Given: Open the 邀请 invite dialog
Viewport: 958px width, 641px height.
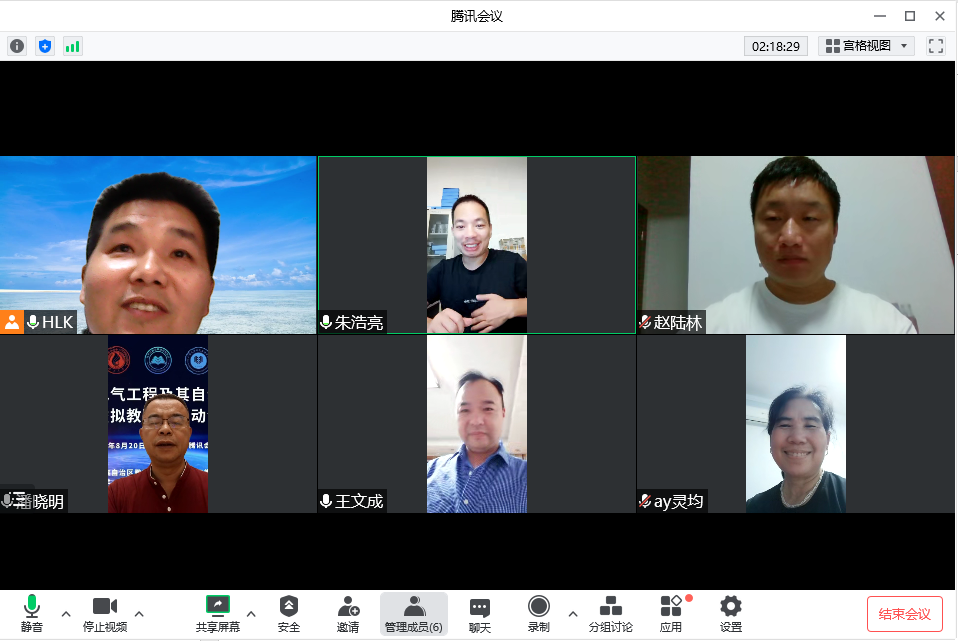Looking at the screenshot, I should point(348,613).
